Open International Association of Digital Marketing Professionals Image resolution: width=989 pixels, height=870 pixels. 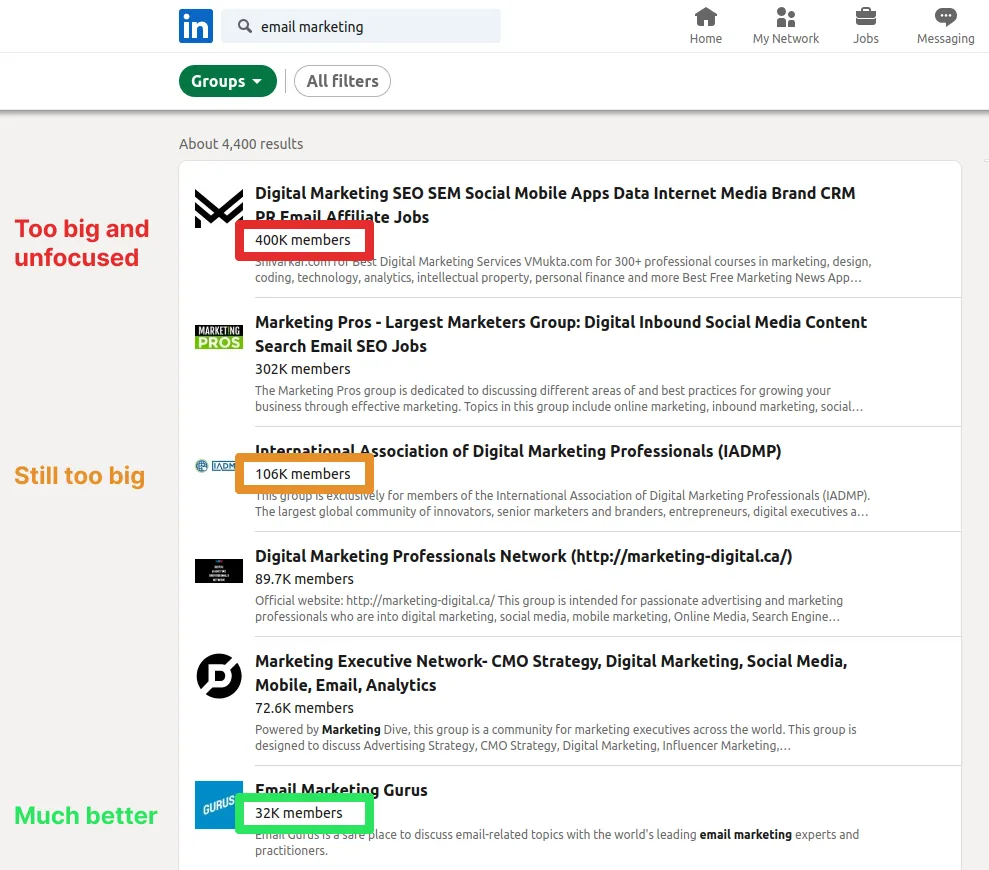tap(518, 451)
